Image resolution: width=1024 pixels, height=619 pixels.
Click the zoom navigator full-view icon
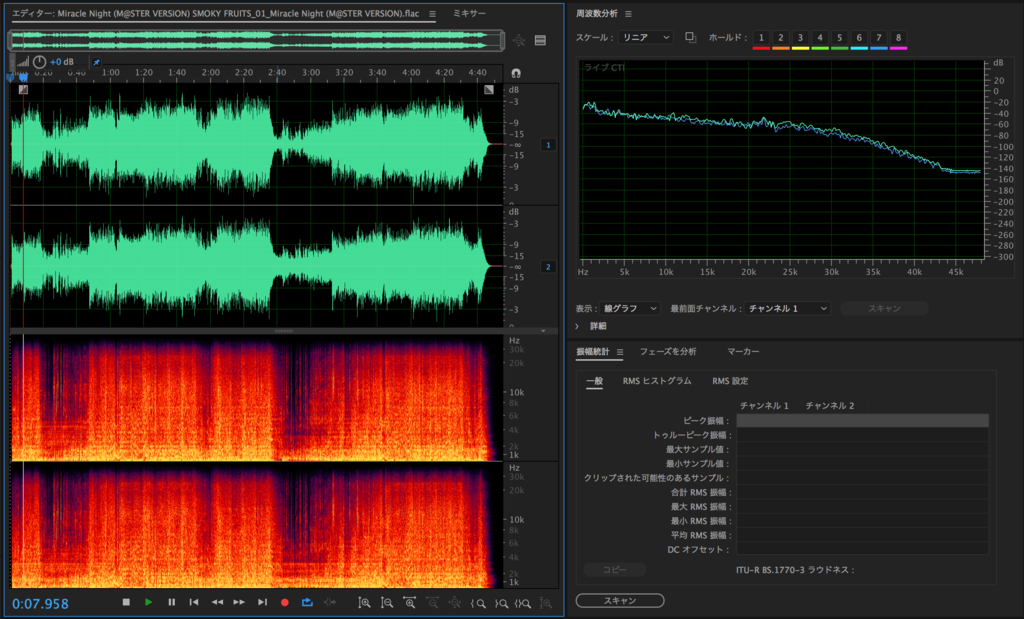click(519, 40)
